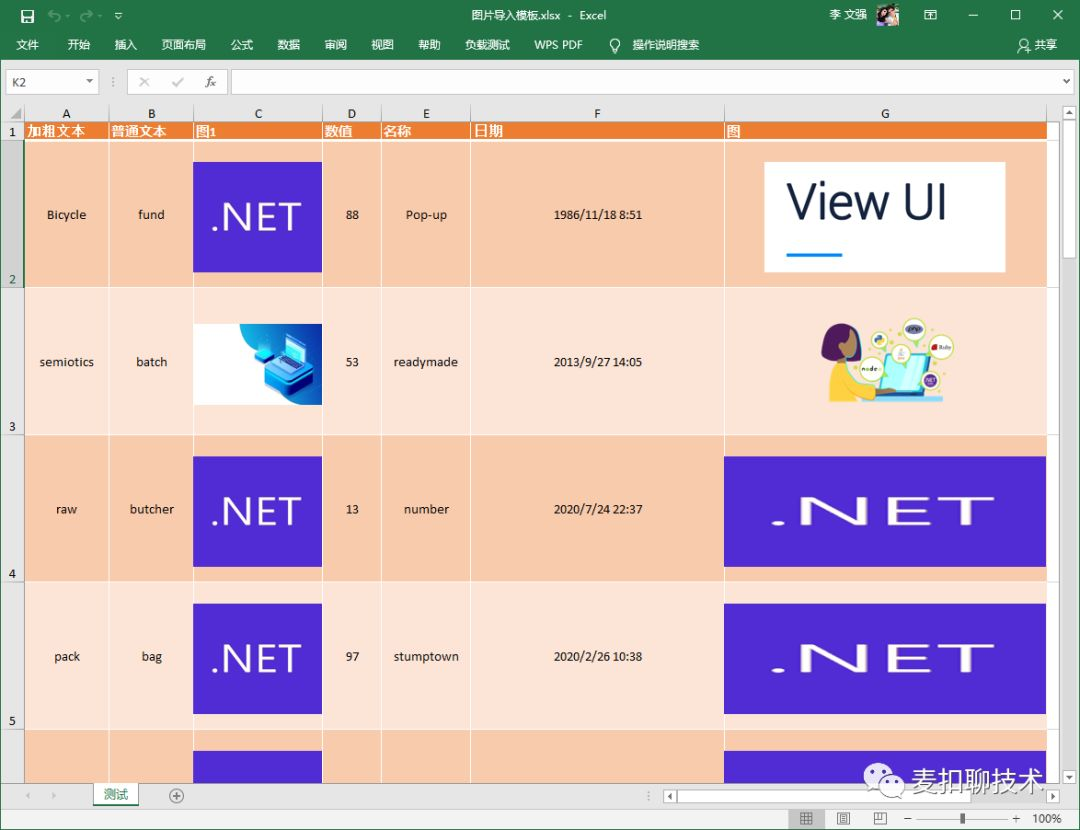
Task: Click header cell 加粗文本
Action: point(66,131)
